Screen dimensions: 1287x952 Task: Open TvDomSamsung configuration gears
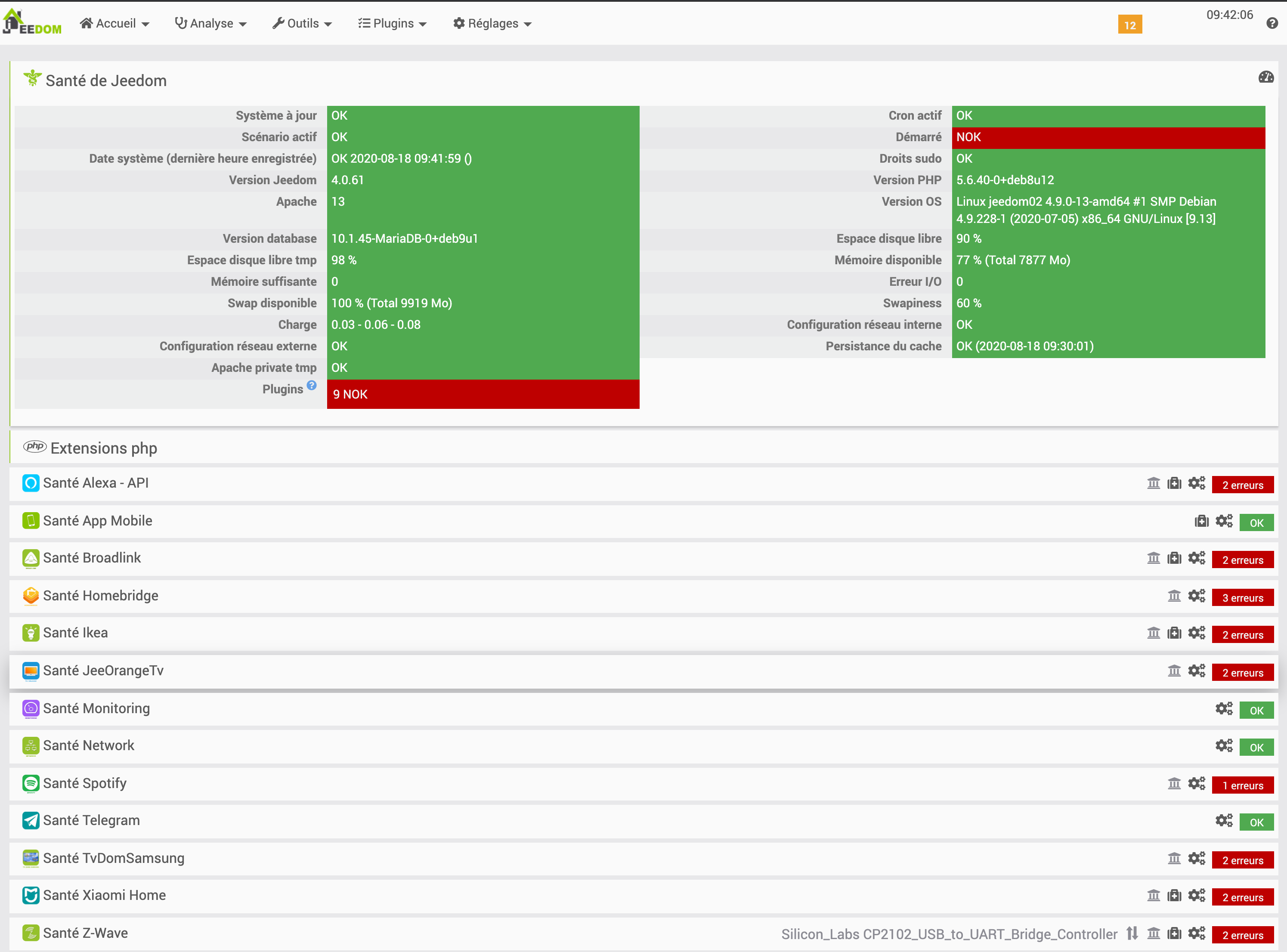coord(1197,859)
